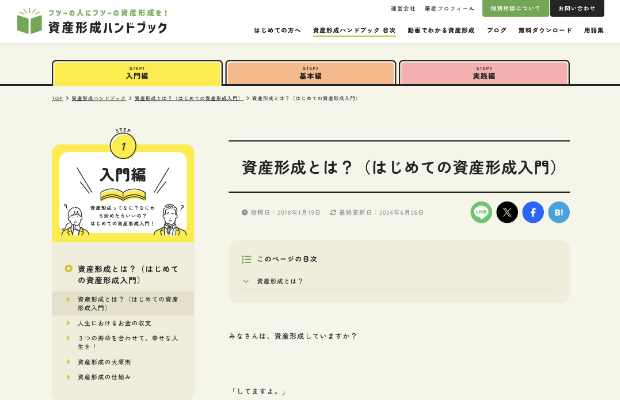
Task: Select 人生におけるお金の収支 in sidebar
Action: click(x=115, y=323)
